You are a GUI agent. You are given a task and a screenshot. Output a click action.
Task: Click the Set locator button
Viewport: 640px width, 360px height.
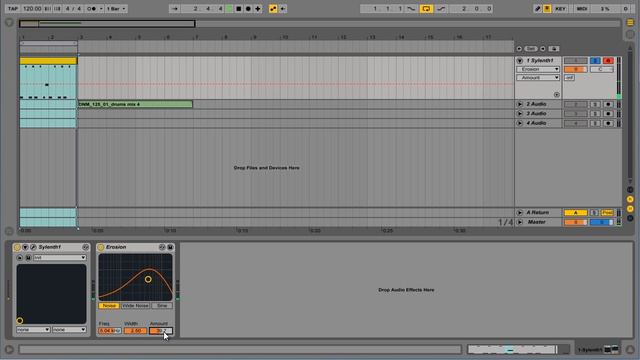click(x=531, y=49)
